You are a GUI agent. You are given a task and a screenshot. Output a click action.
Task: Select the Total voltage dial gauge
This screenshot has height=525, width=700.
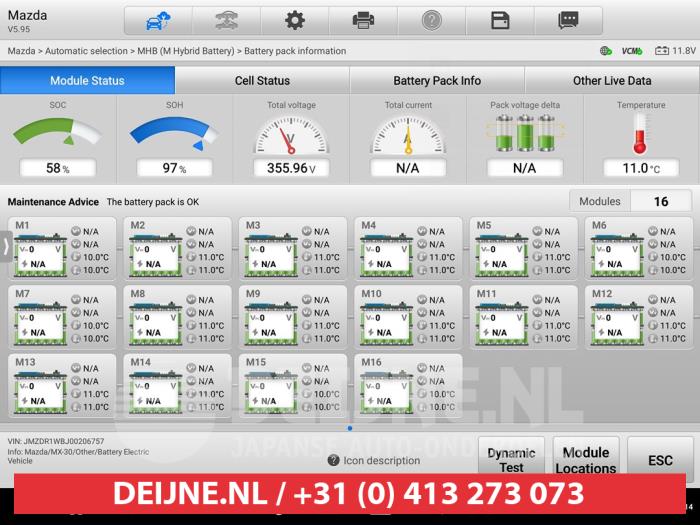coord(291,136)
